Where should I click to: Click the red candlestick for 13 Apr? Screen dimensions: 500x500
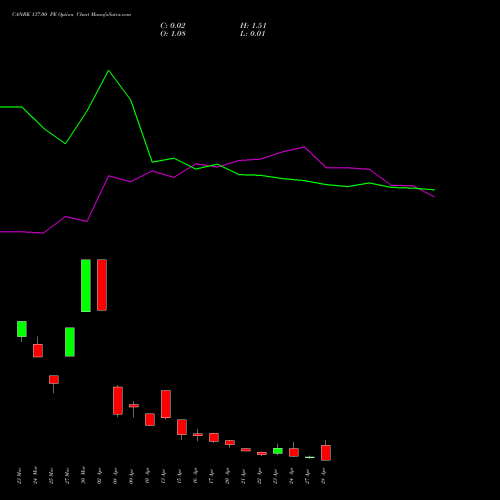[x=166, y=404]
